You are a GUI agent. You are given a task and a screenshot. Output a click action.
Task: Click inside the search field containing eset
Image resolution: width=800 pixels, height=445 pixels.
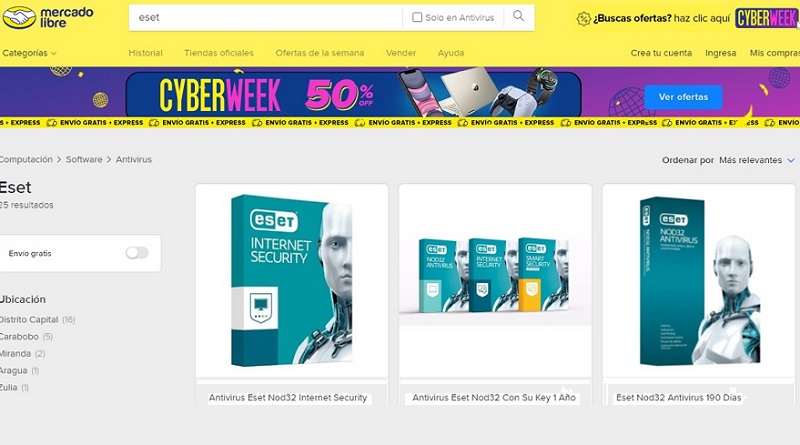pos(265,17)
